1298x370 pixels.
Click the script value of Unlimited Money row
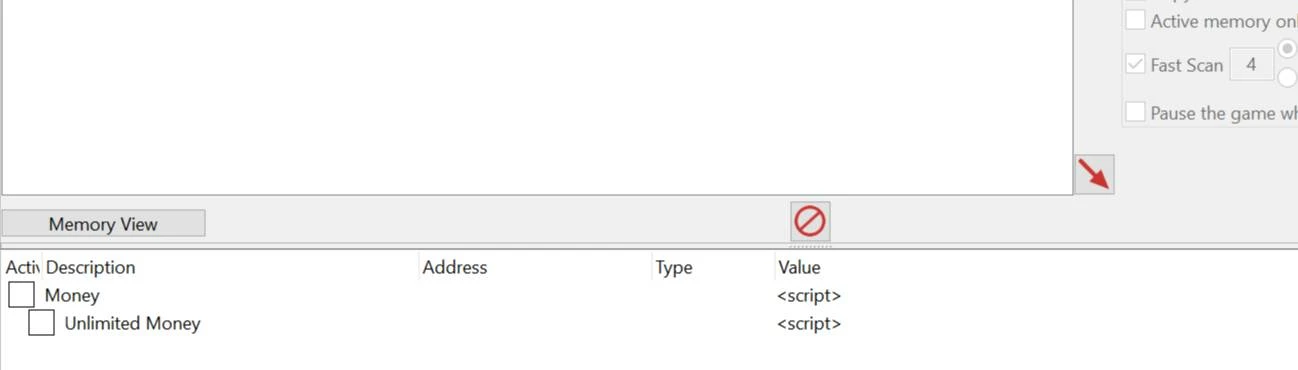[809, 323]
